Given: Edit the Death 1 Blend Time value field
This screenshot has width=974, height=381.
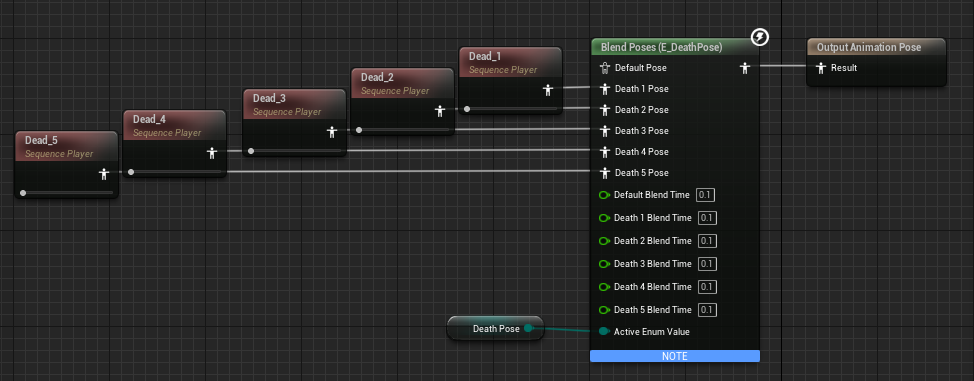Looking at the screenshot, I should click(x=707, y=218).
